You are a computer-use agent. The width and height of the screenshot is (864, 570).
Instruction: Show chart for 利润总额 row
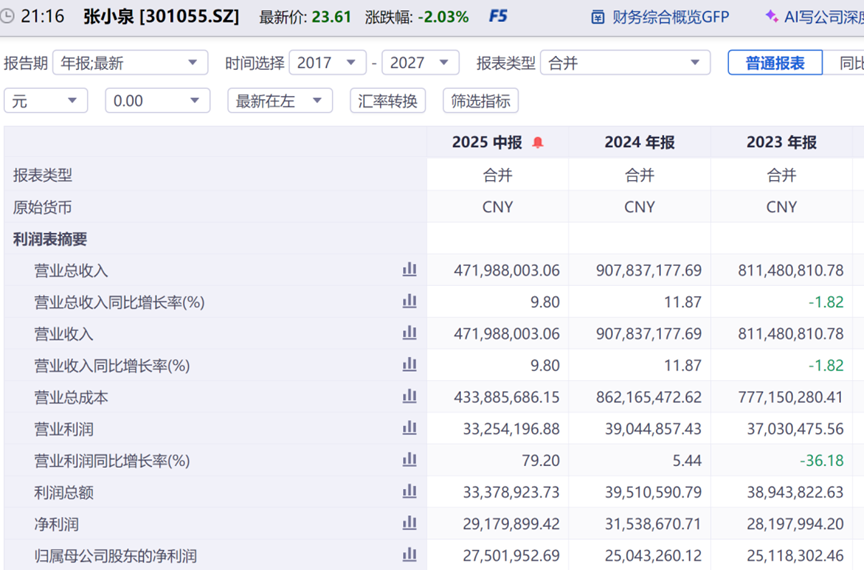click(x=409, y=492)
